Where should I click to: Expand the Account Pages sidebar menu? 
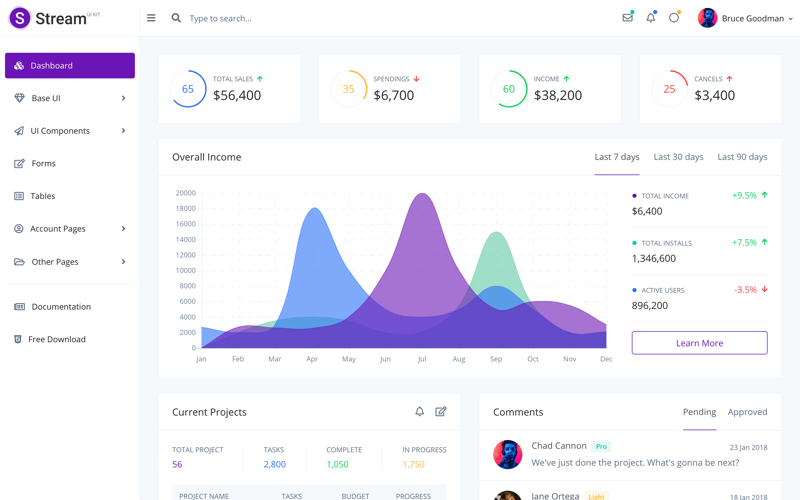point(69,229)
